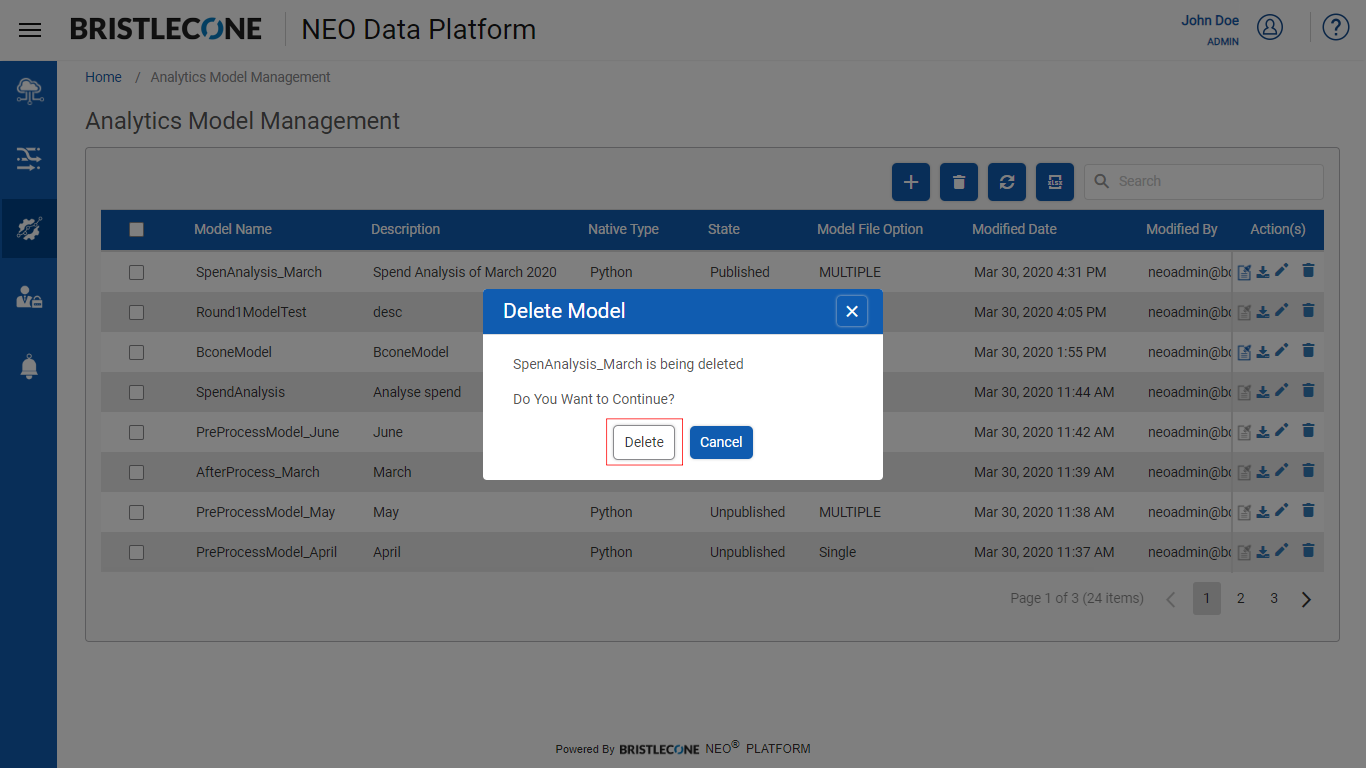Screen dimensions: 1366x768
Task: Open the user access lock sidebar icon
Action: [x=29, y=296]
